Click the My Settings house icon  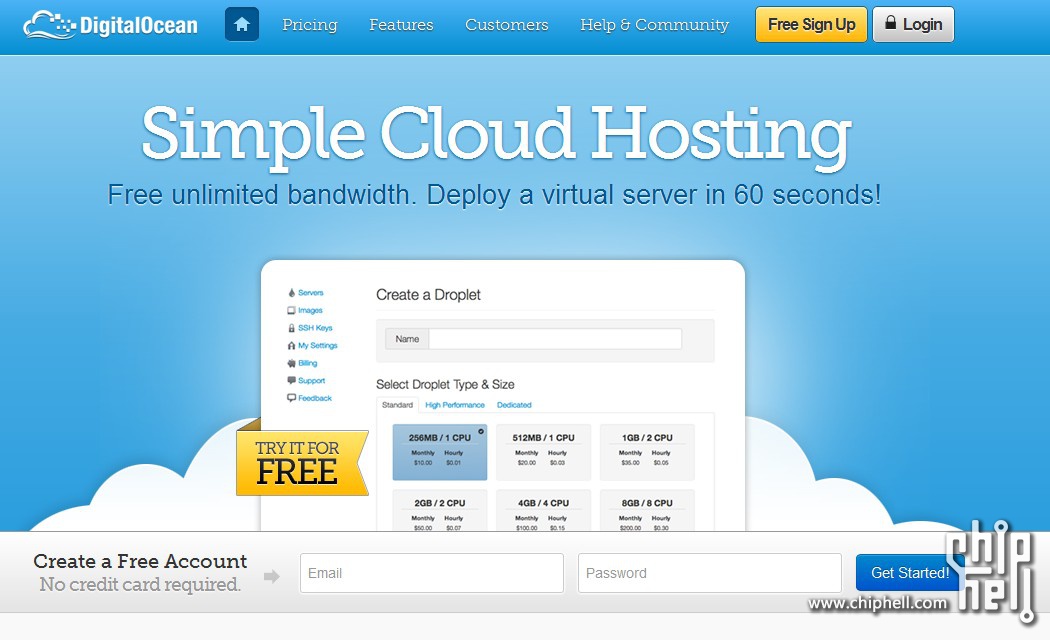291,345
